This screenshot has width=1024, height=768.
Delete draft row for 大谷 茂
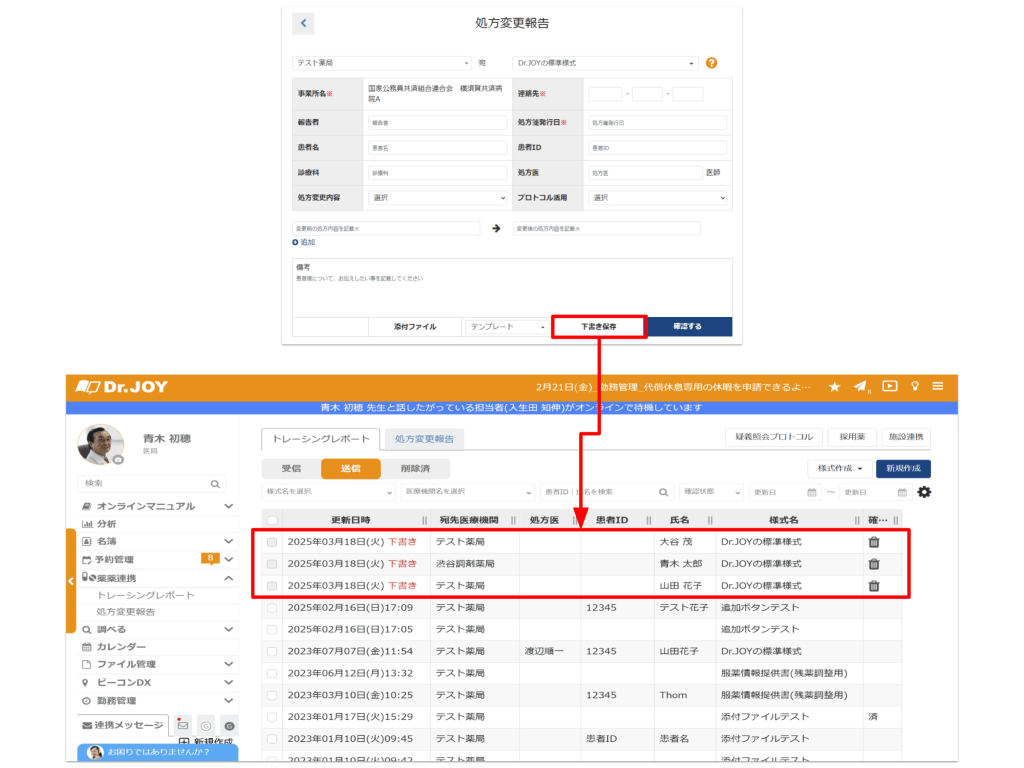click(x=873, y=542)
